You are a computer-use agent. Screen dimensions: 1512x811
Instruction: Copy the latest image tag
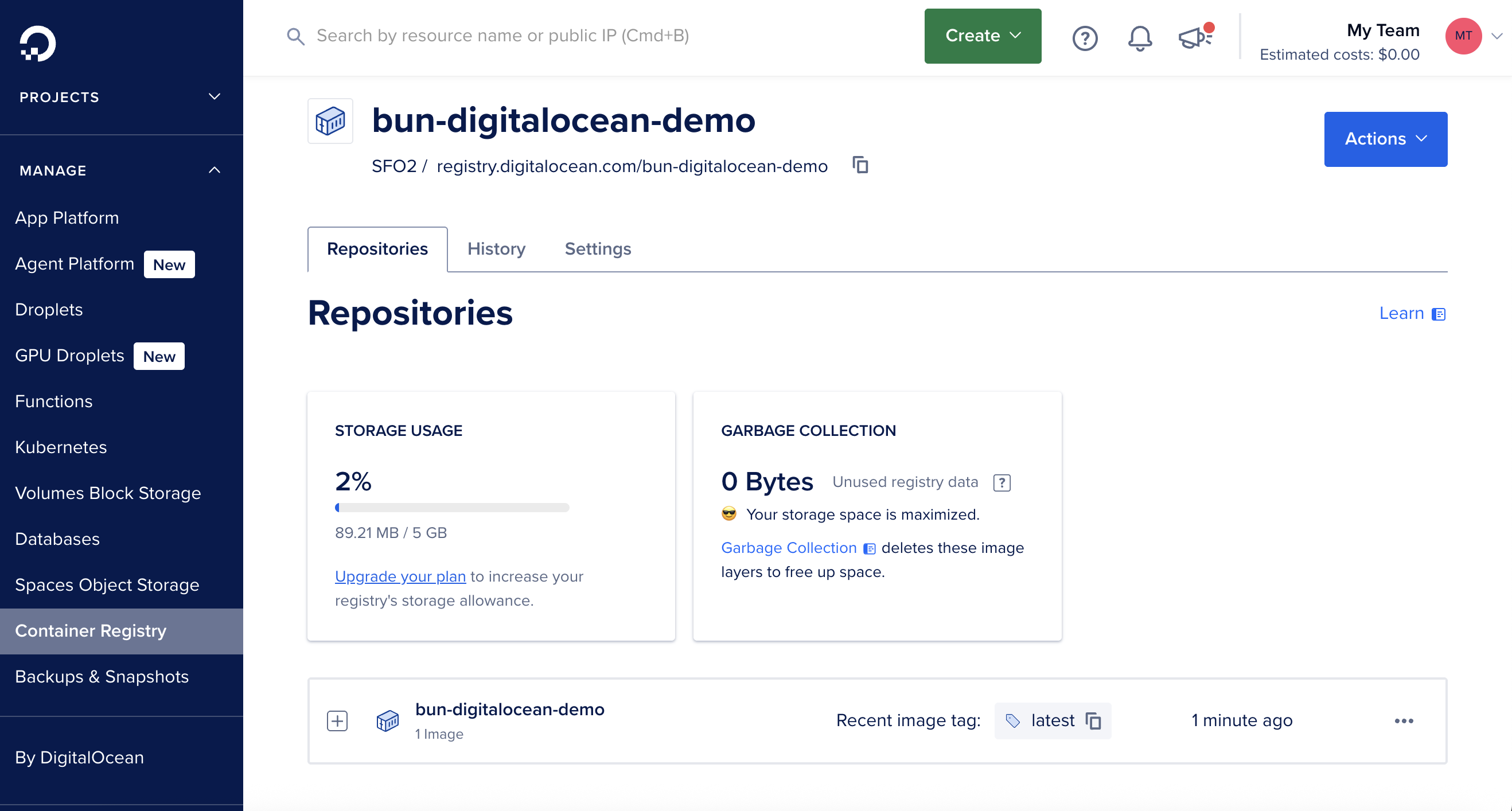click(x=1093, y=720)
